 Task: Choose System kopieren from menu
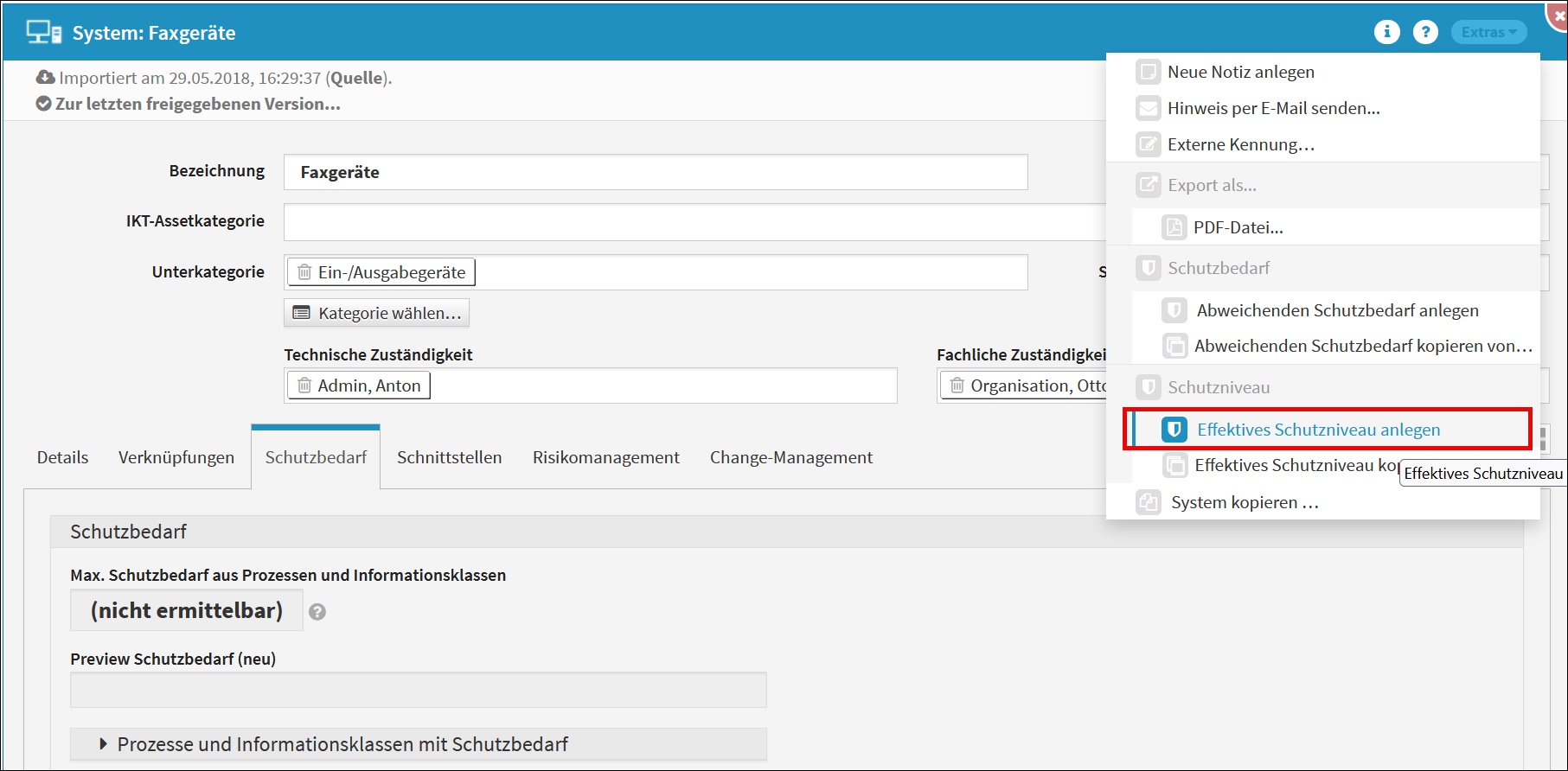[x=1244, y=502]
